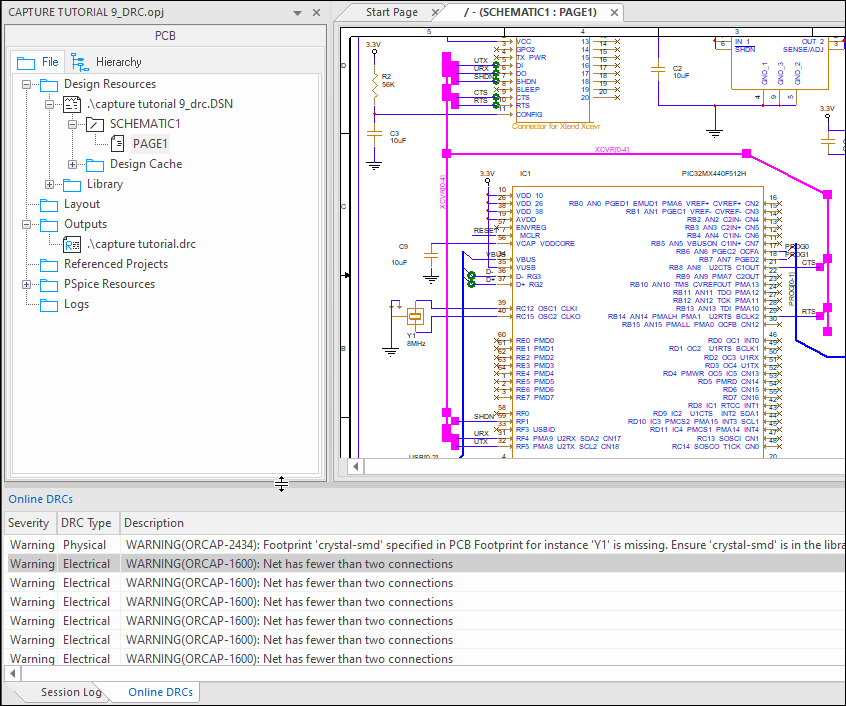Click the C9 capacitor symbol

tap(431, 257)
